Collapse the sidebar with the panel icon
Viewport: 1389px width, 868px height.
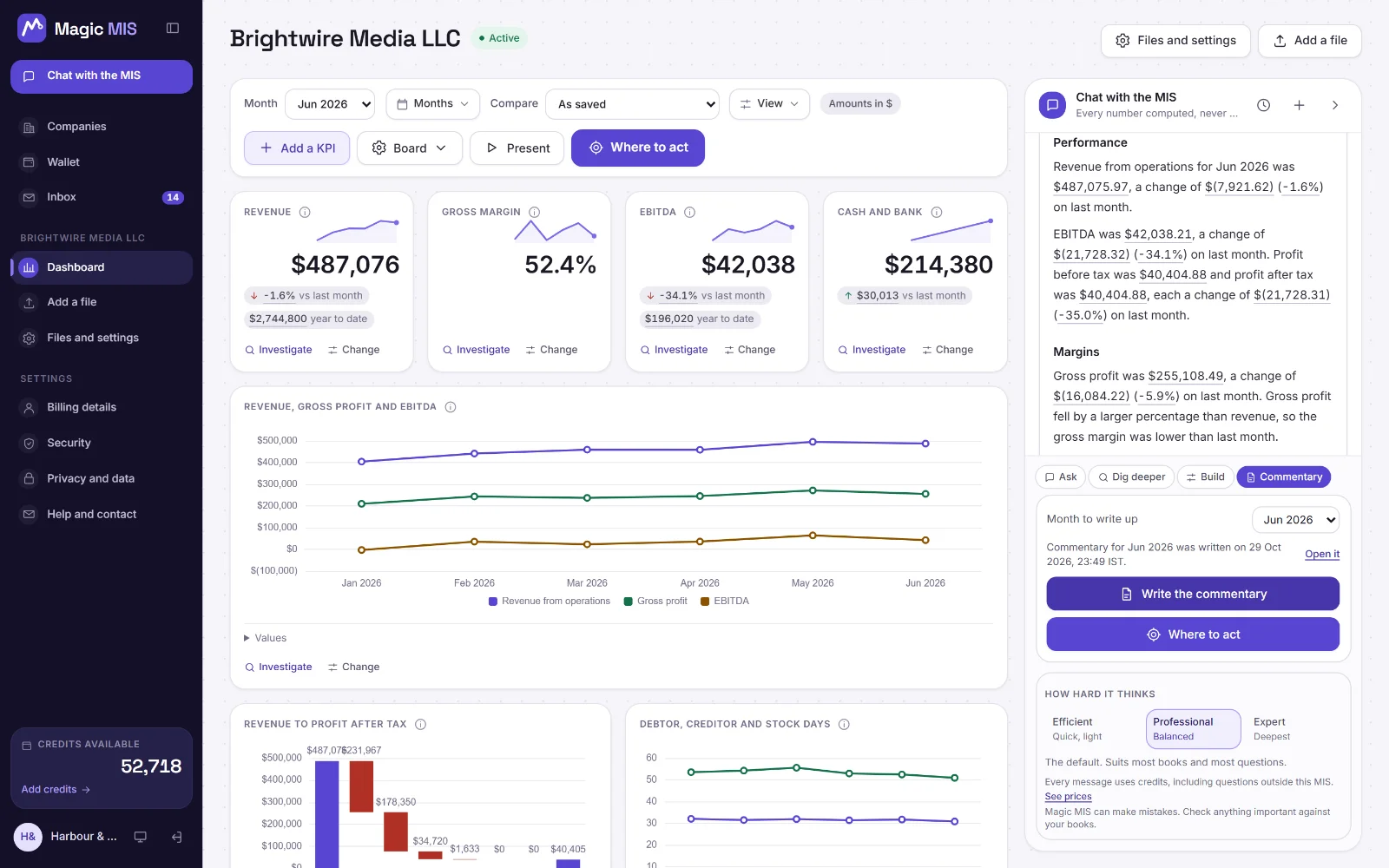(x=173, y=29)
